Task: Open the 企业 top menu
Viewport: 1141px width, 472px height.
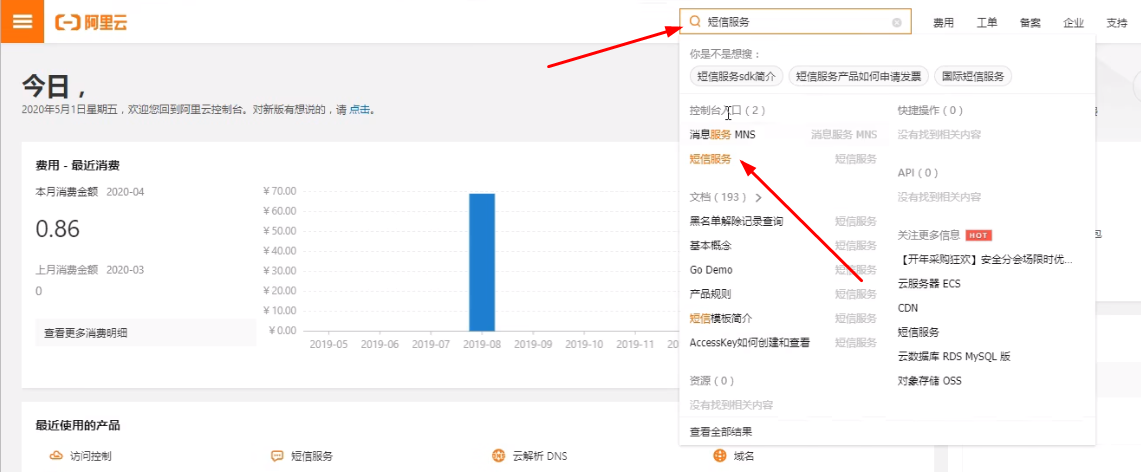Action: pos(1073,23)
